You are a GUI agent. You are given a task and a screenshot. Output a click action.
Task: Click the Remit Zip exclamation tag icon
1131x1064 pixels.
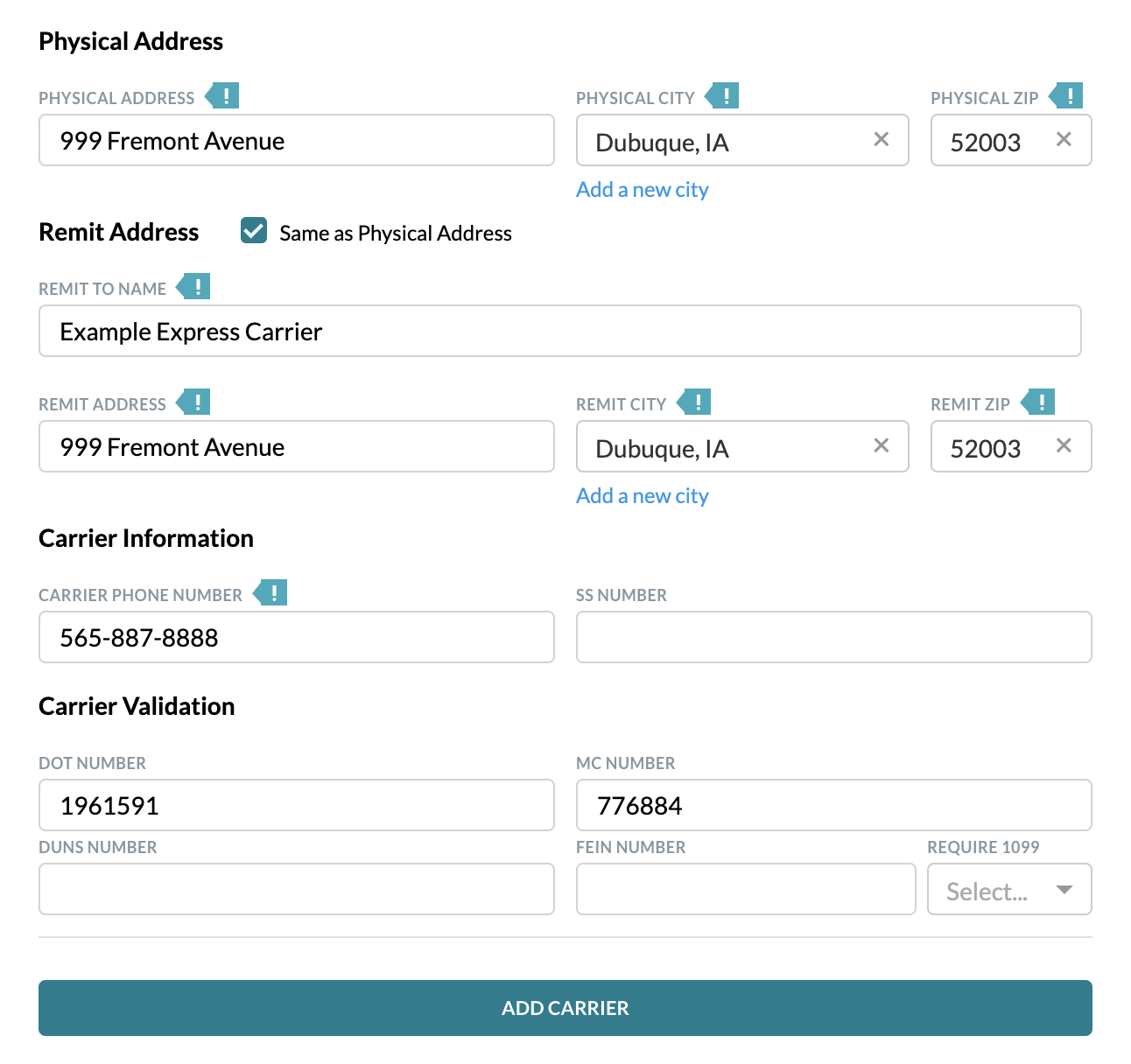click(1038, 402)
